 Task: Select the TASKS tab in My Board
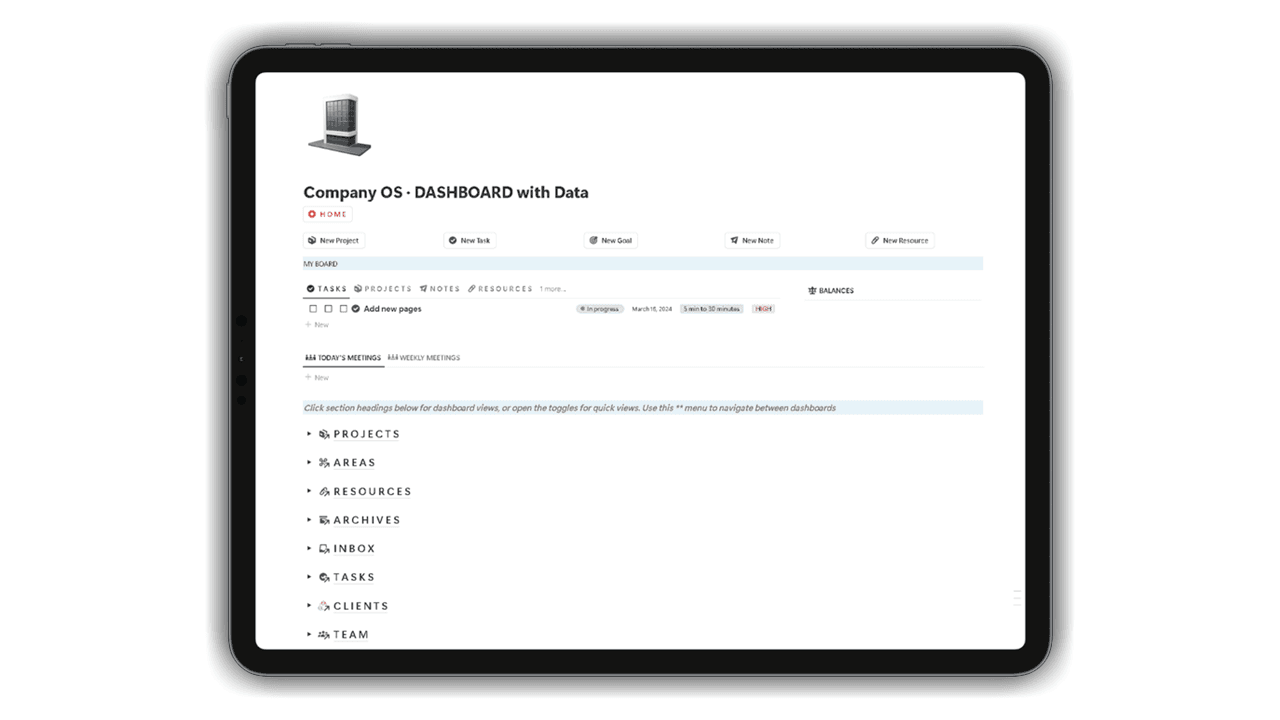click(x=327, y=289)
